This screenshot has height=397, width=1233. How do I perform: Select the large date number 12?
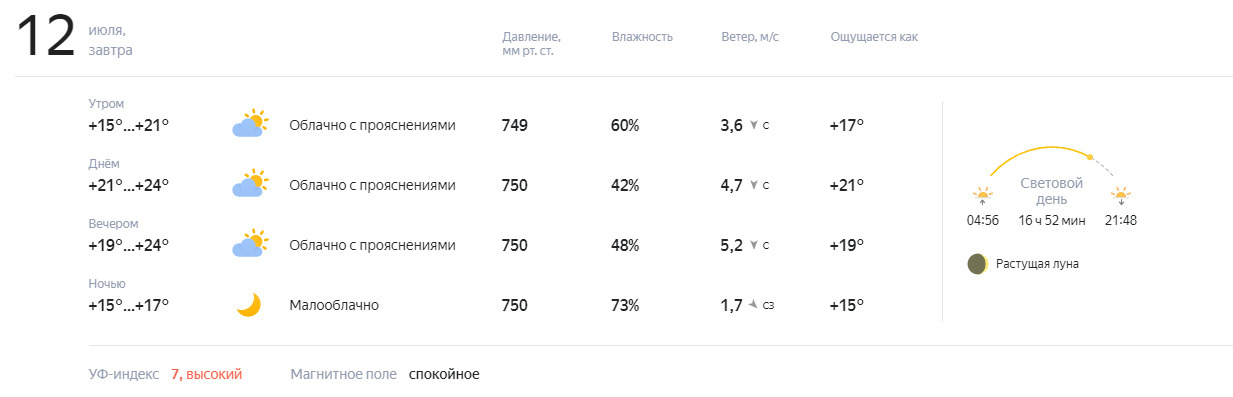pos(46,37)
